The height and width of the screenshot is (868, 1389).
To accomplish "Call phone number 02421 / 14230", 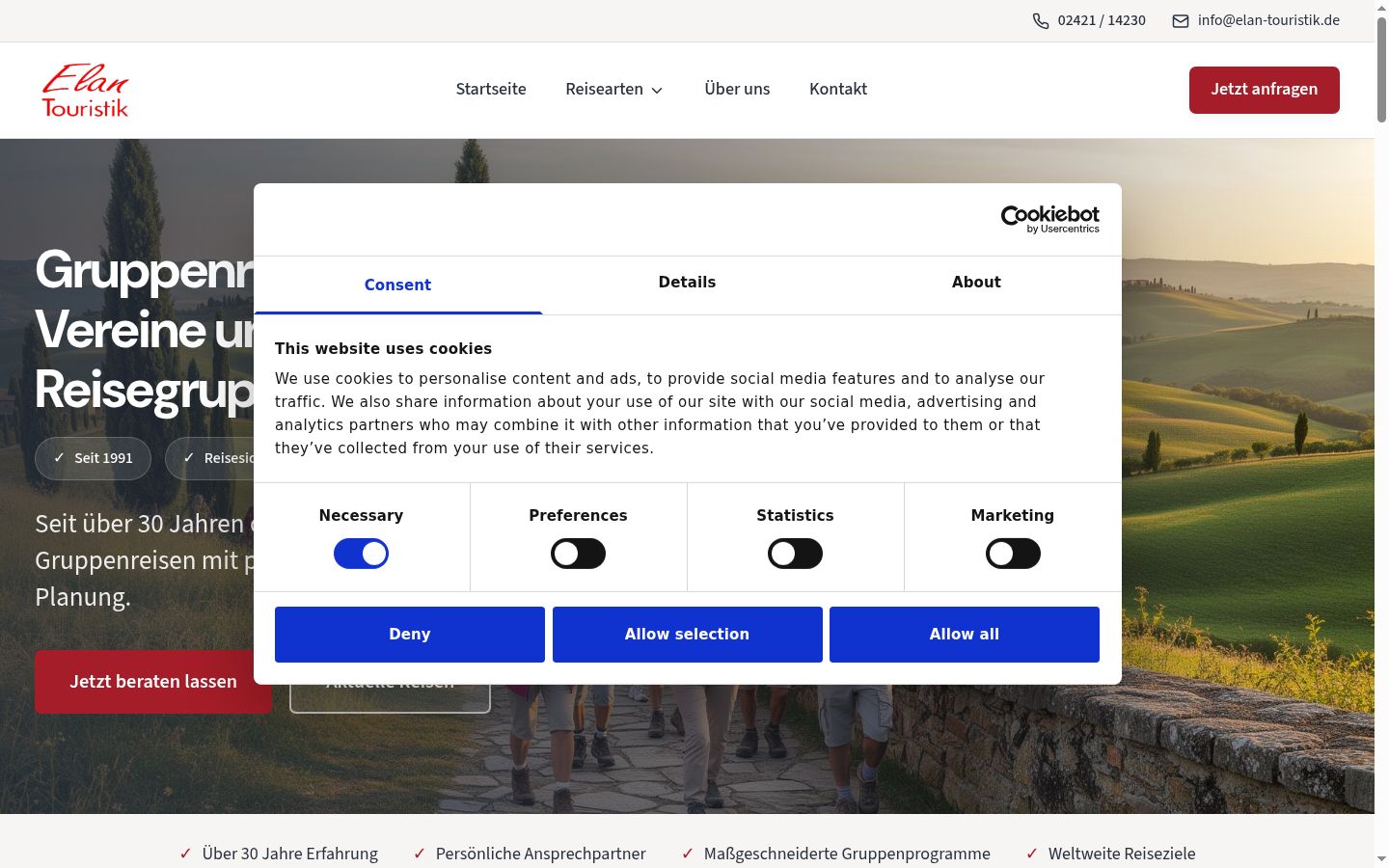I will coord(1102,20).
